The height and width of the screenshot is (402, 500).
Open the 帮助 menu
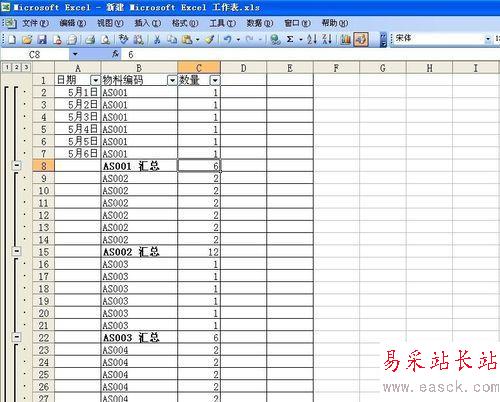point(334,23)
